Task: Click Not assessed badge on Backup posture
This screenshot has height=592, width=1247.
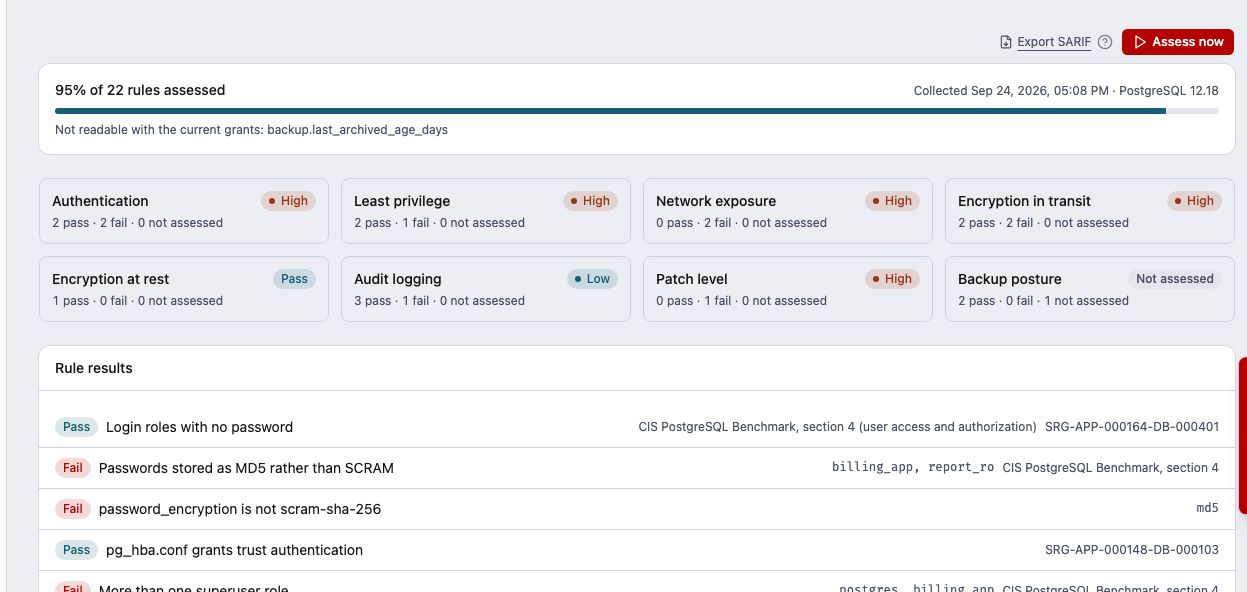Action: point(1174,279)
